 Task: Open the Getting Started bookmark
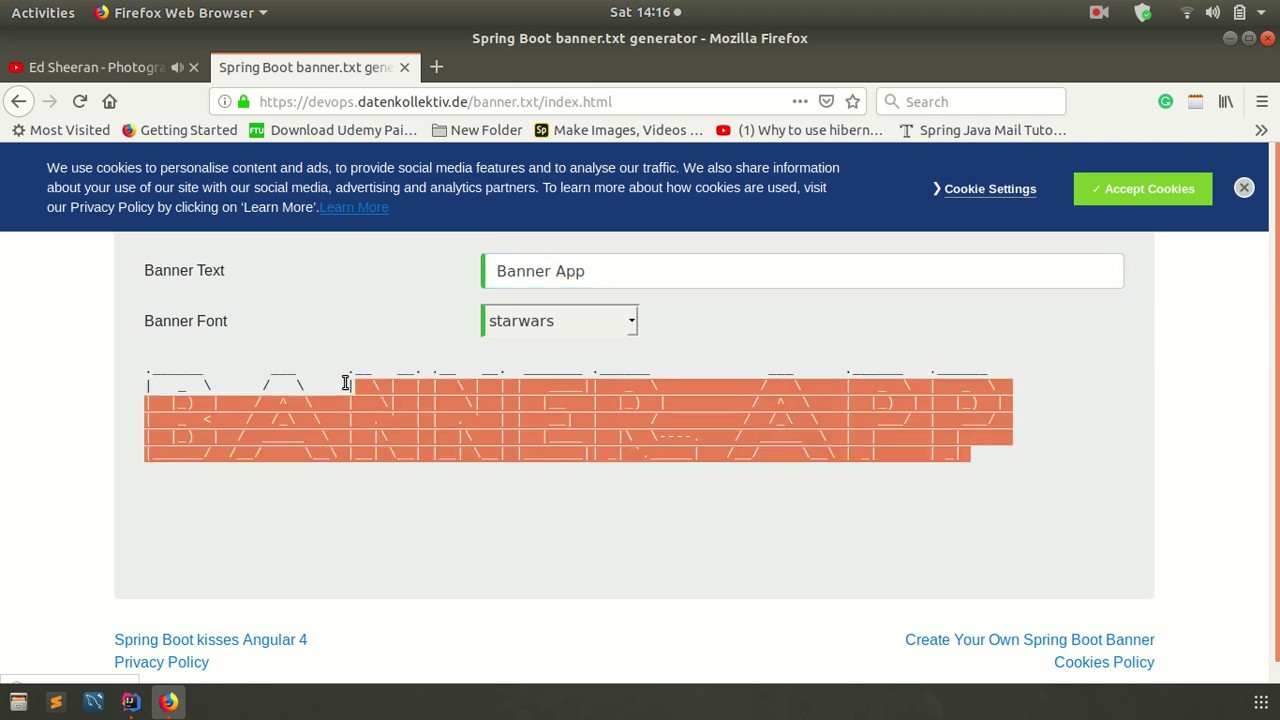(x=179, y=130)
